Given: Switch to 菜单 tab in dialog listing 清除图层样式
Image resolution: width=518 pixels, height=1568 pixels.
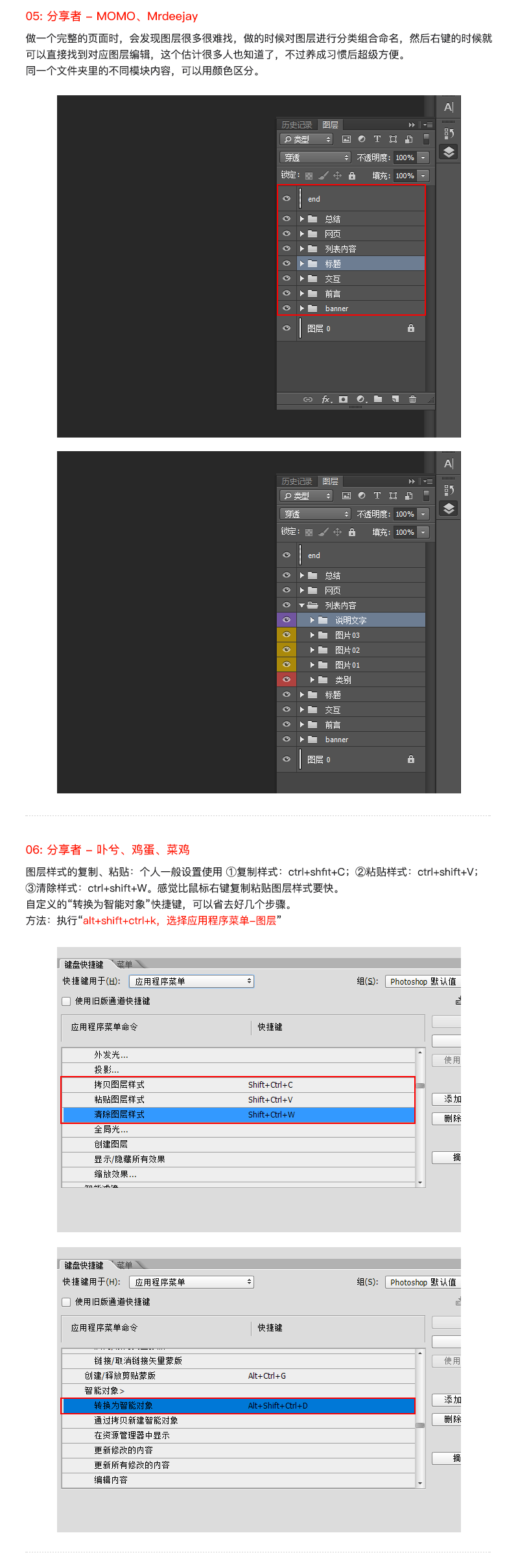Looking at the screenshot, I should tap(125, 965).
